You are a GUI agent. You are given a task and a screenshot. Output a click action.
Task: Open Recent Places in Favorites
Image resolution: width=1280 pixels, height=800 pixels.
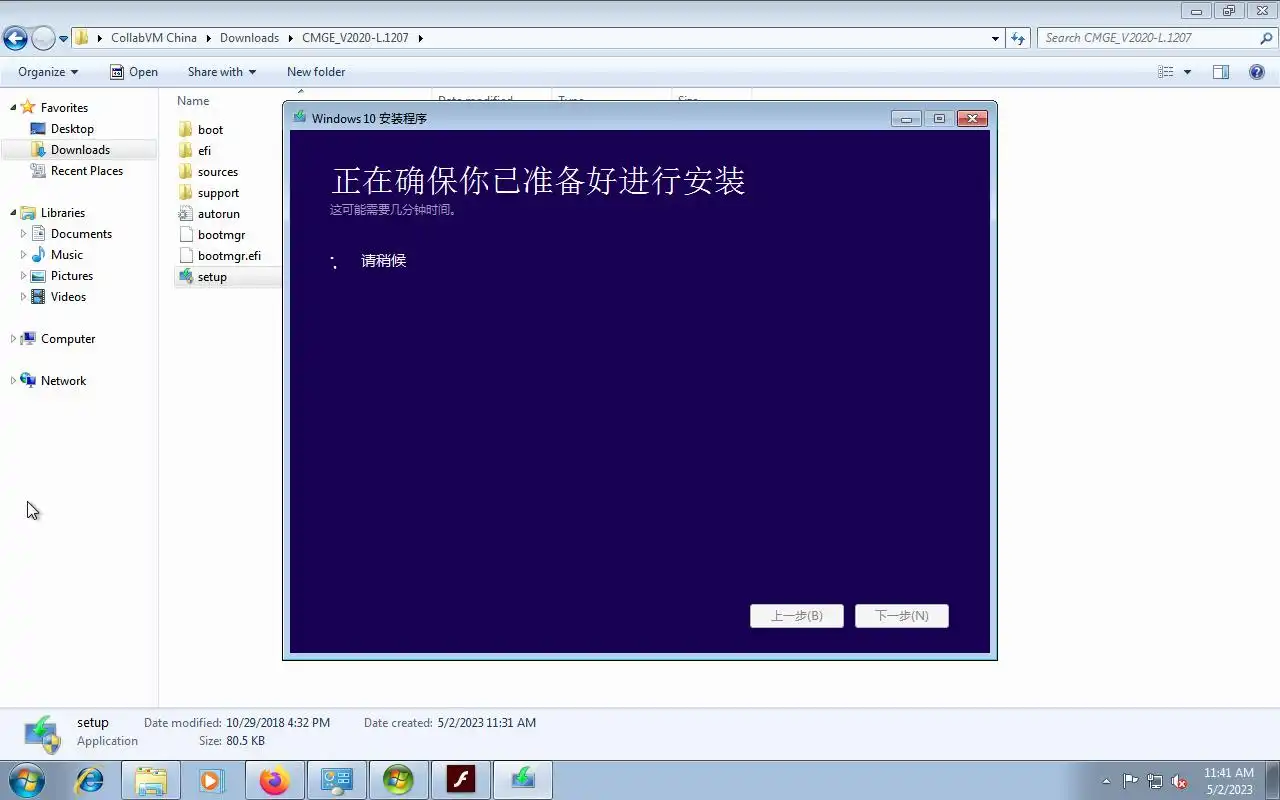87,171
